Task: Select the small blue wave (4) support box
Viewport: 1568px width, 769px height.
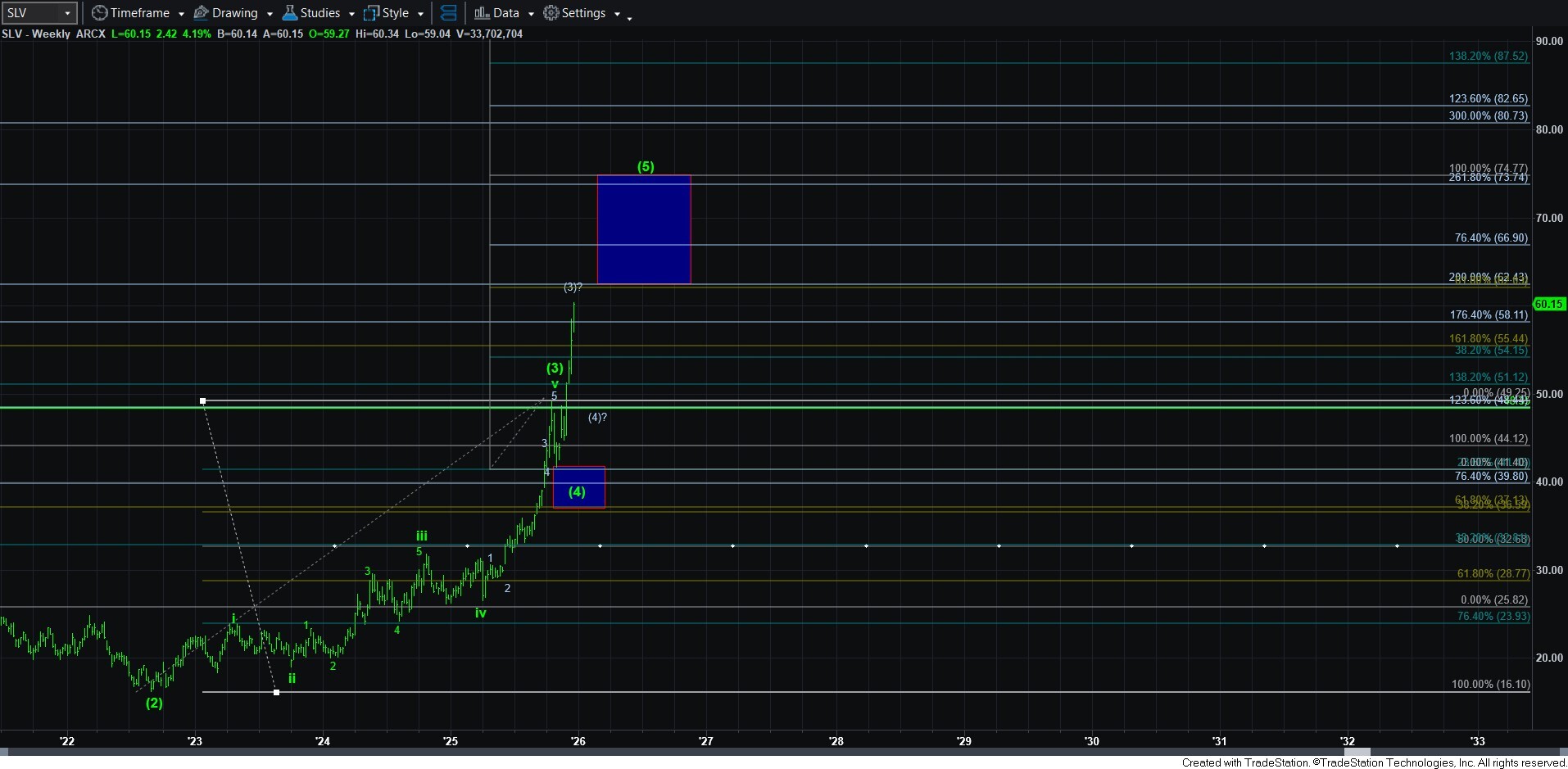Action: tap(578, 487)
